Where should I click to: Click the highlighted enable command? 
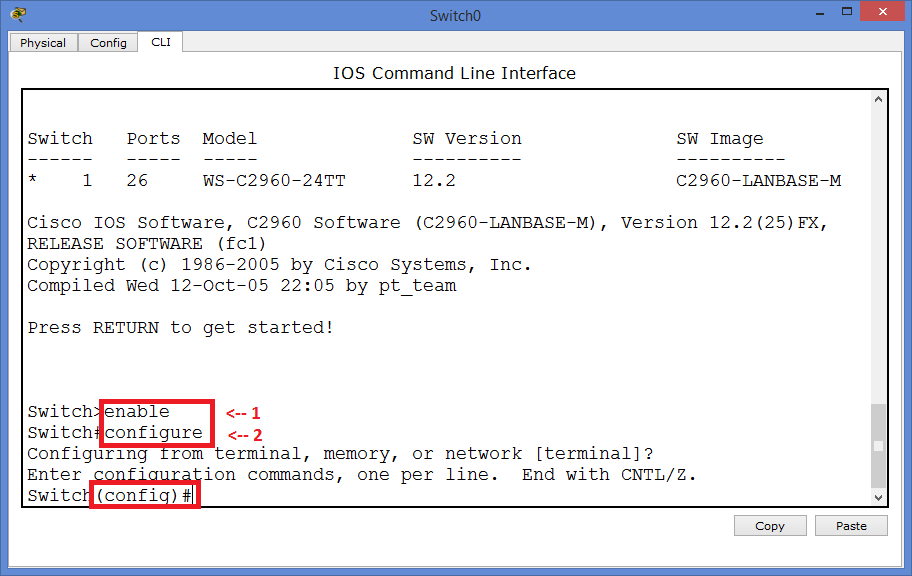[x=137, y=411]
